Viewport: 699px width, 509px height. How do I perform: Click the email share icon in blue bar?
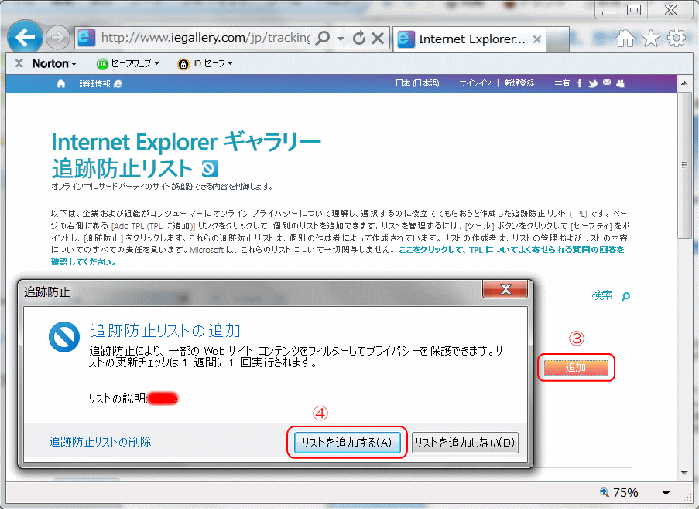607,82
